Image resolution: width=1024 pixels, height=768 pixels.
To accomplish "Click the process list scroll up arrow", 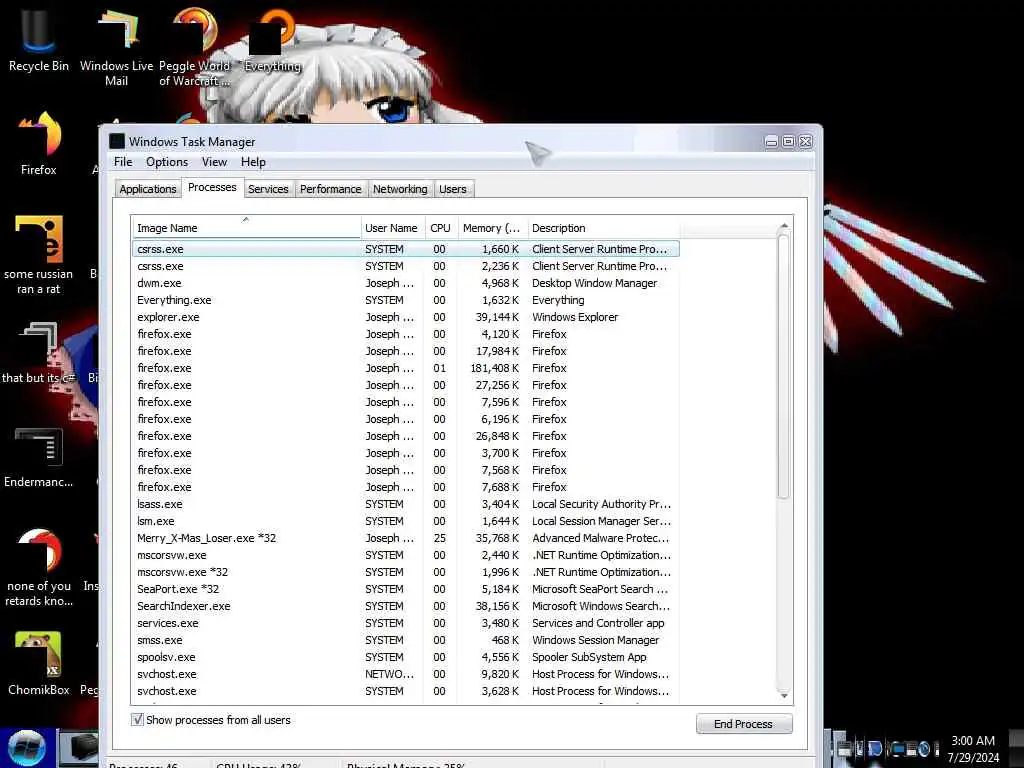I will point(784,226).
